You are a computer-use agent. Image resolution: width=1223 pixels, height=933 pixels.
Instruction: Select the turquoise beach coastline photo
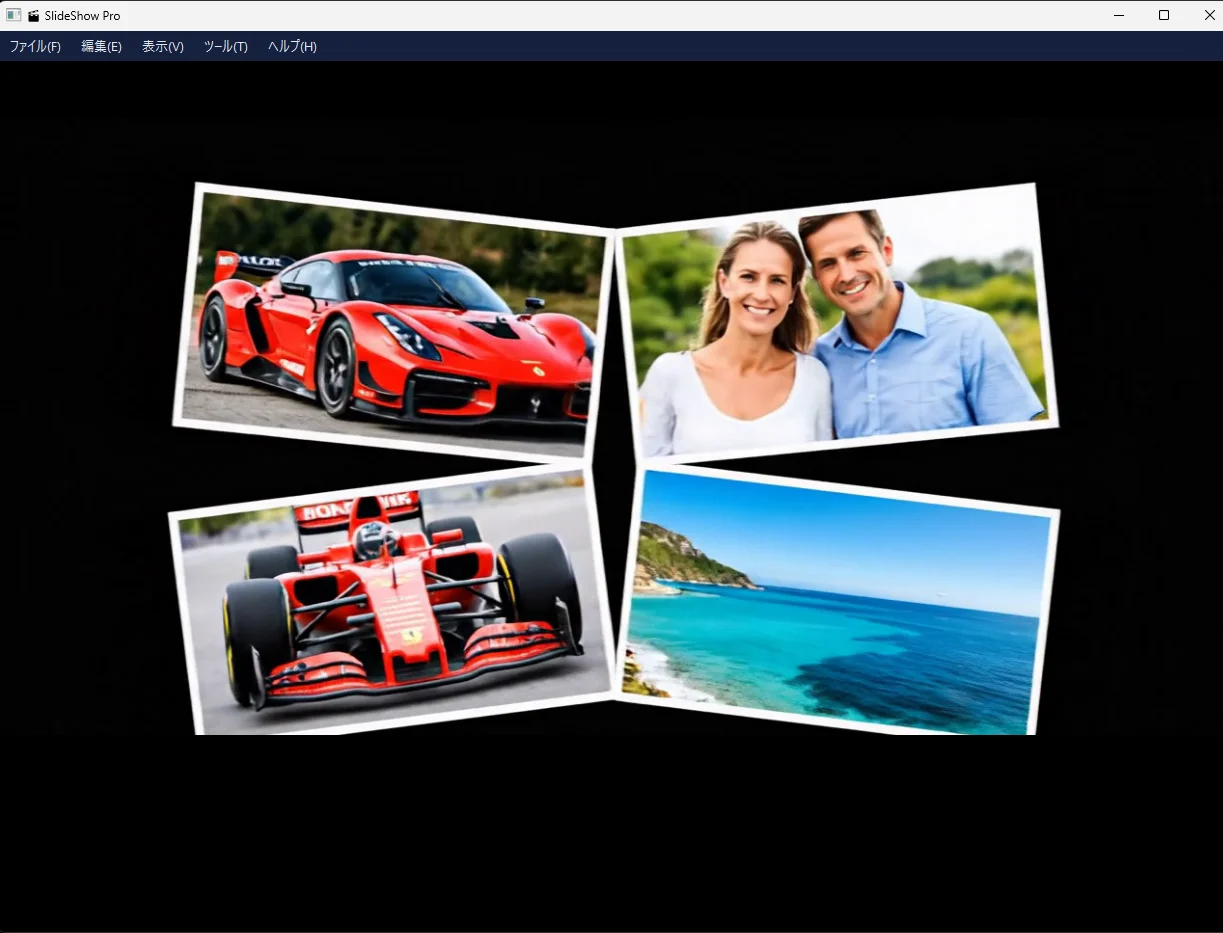[x=838, y=601]
